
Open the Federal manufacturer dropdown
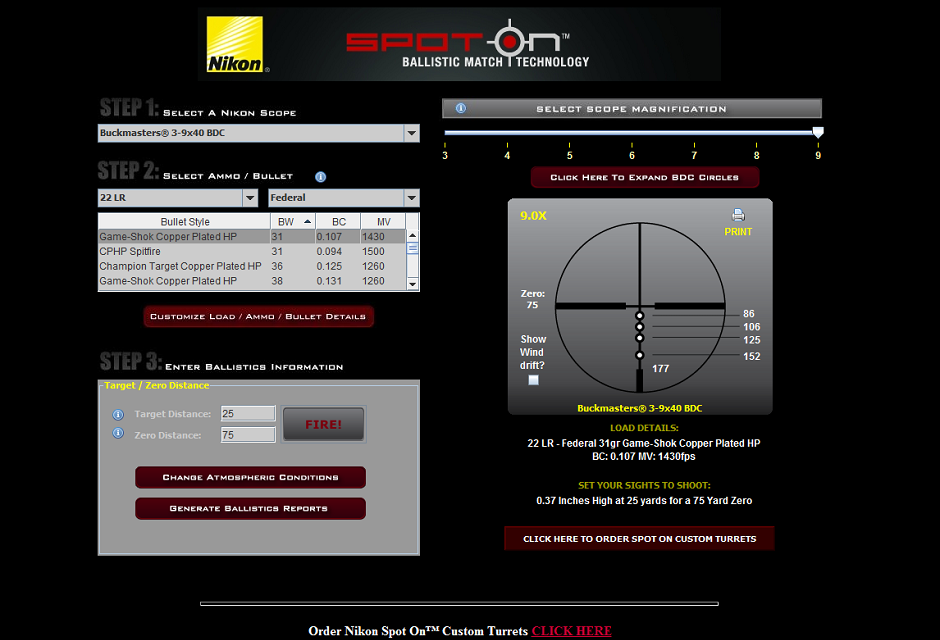pos(410,198)
